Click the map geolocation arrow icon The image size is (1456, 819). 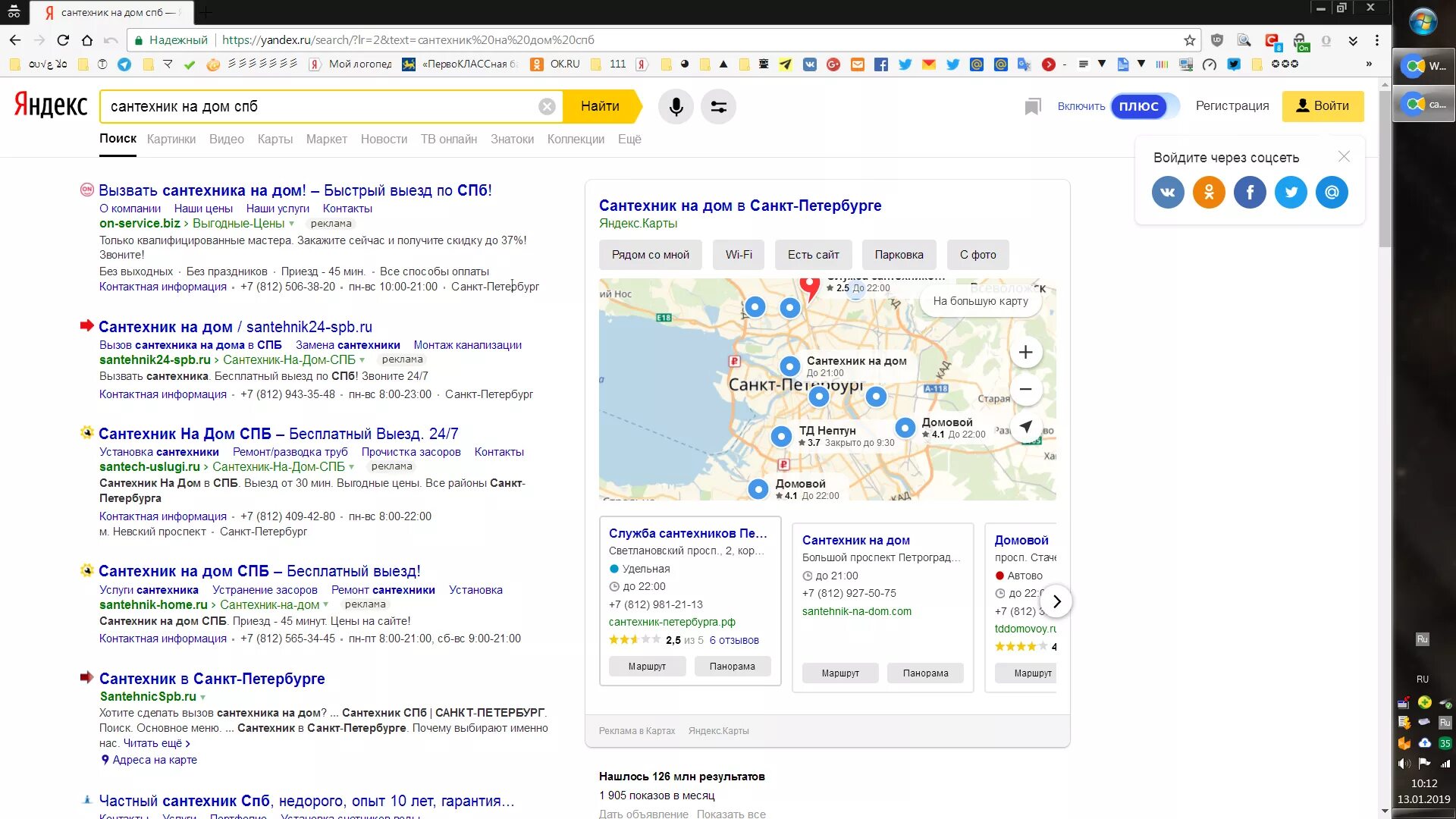[x=1025, y=426]
